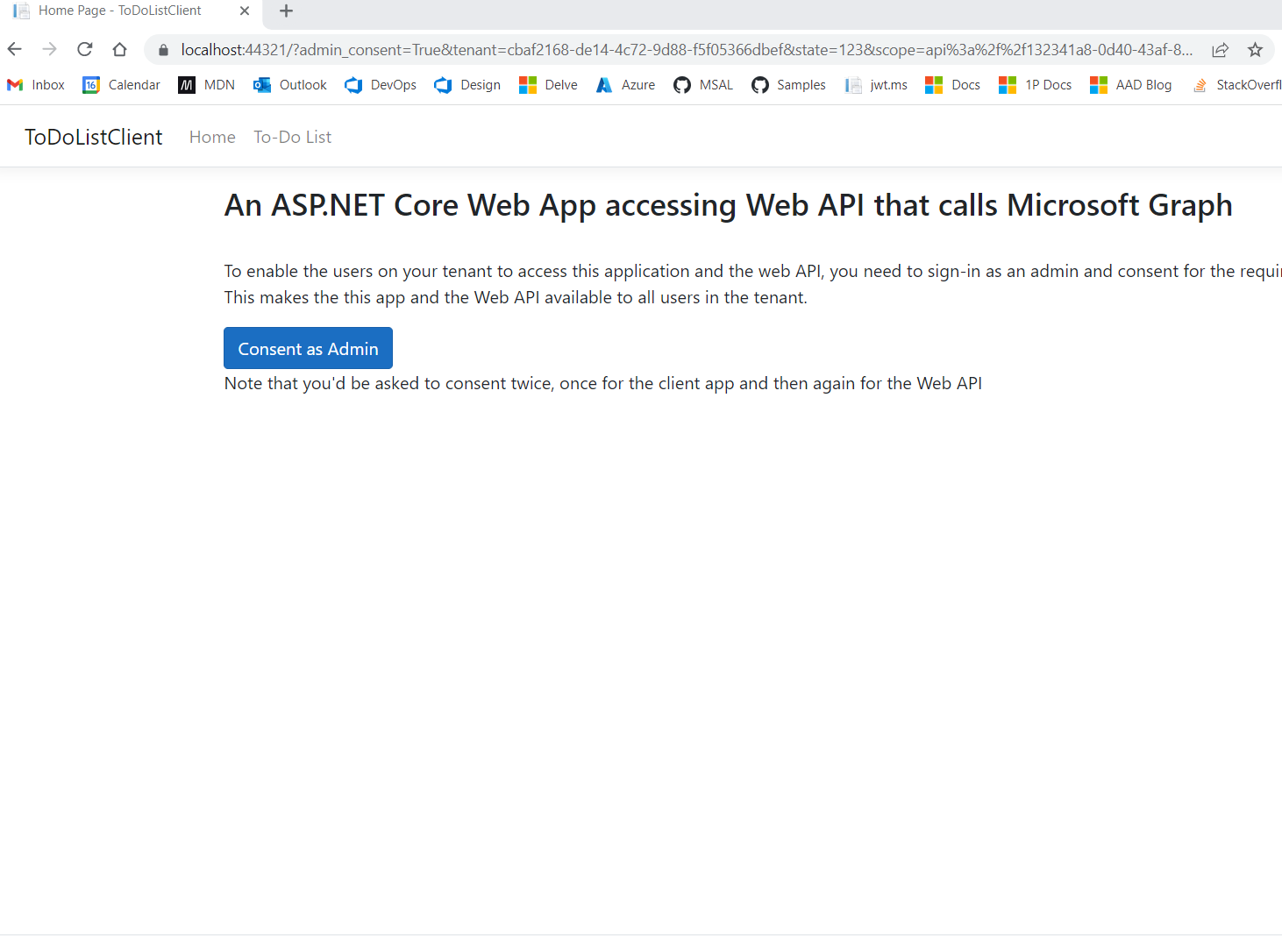The image size is (1282, 952).
Task: Reload the current page
Action: pyautogui.click(x=84, y=50)
